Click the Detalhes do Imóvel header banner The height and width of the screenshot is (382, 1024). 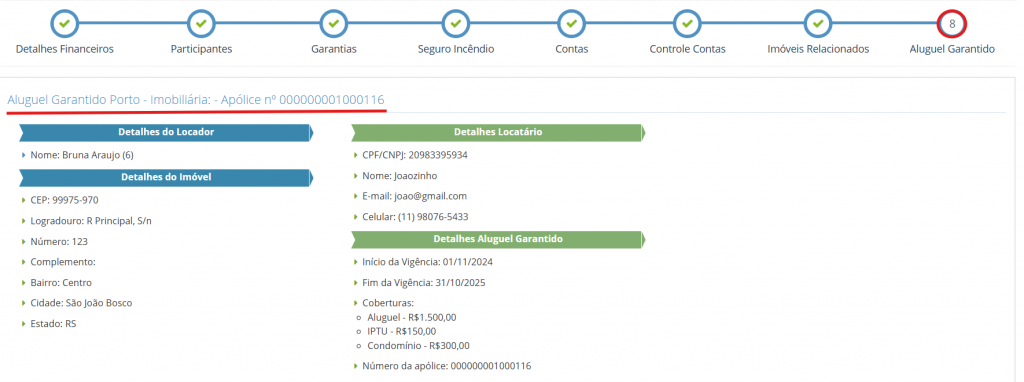(x=166, y=177)
